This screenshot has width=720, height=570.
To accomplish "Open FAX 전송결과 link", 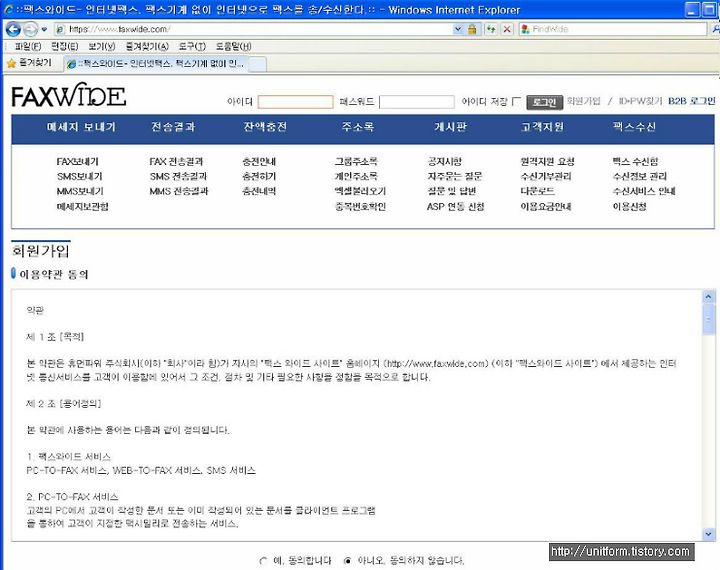I will pyautogui.click(x=176, y=162).
